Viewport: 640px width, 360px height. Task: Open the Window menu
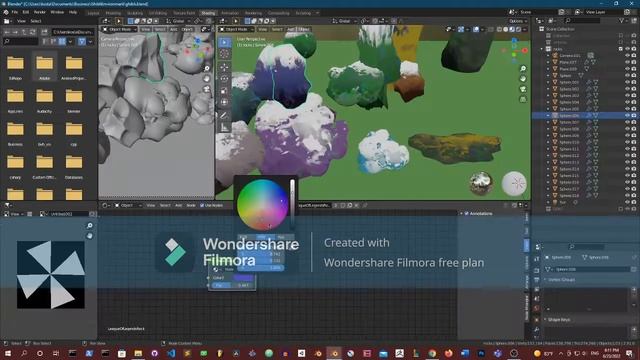pyautogui.click(x=57, y=12)
